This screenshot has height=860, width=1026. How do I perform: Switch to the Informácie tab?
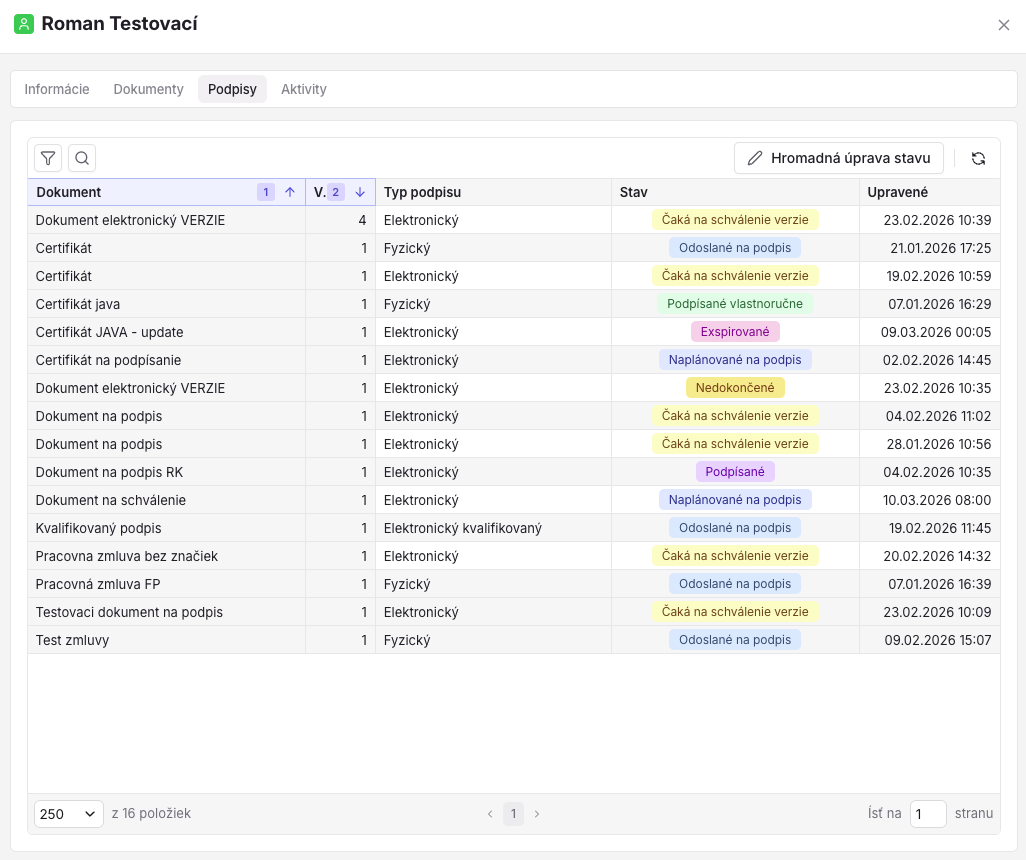coord(57,89)
